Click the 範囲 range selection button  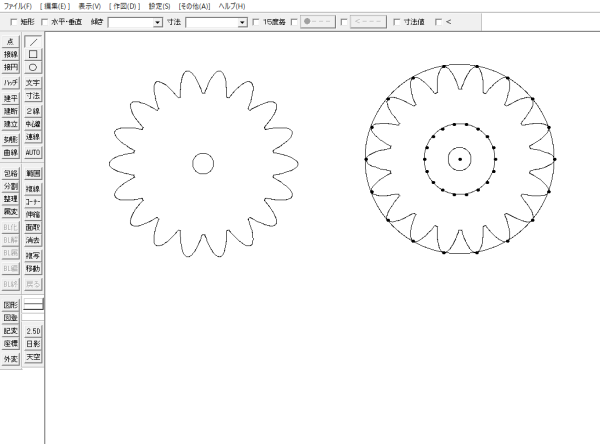(x=33, y=173)
